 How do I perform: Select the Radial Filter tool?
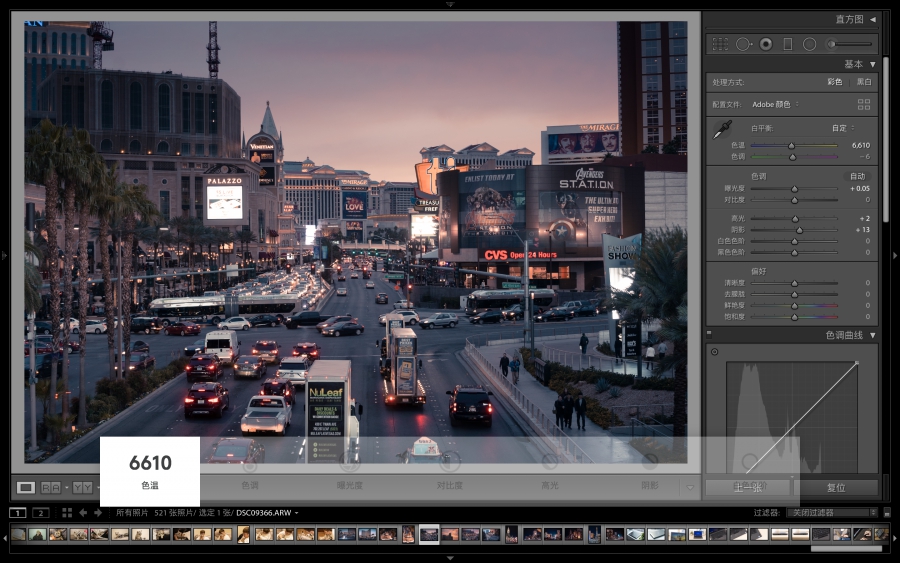click(x=809, y=44)
